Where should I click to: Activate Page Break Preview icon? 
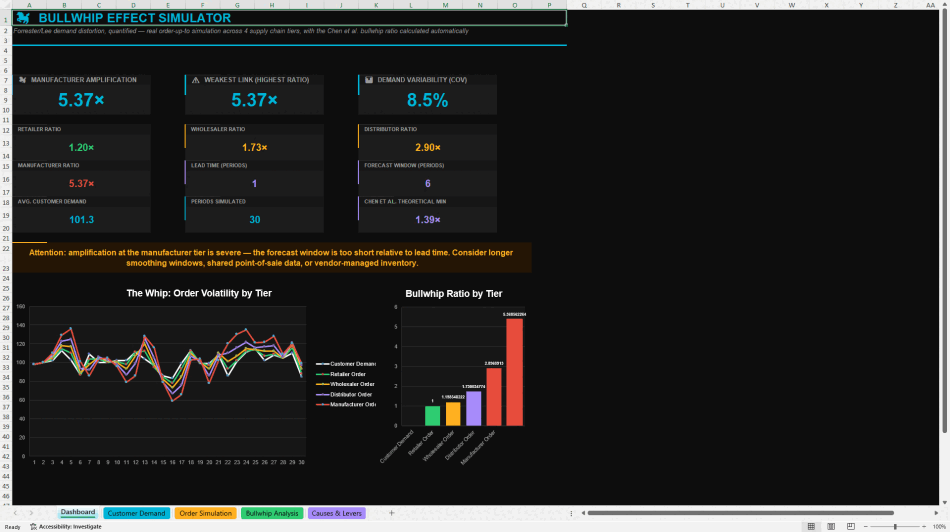click(851, 527)
